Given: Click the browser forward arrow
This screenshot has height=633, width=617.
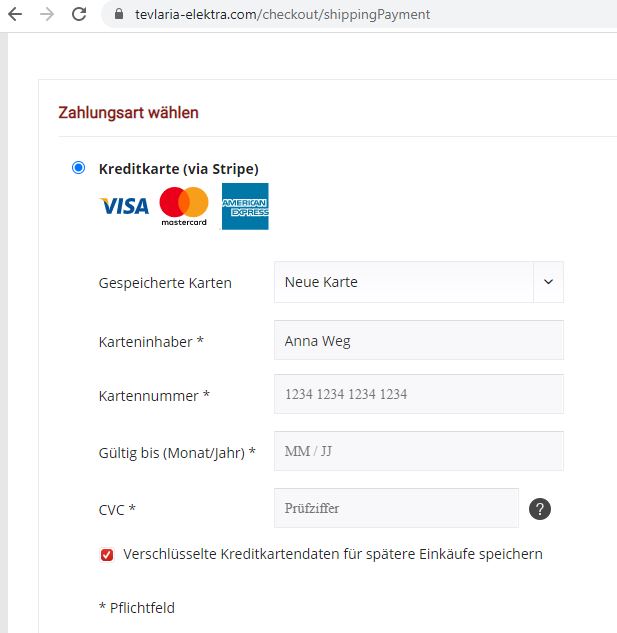Looking at the screenshot, I should pyautogui.click(x=47, y=15).
